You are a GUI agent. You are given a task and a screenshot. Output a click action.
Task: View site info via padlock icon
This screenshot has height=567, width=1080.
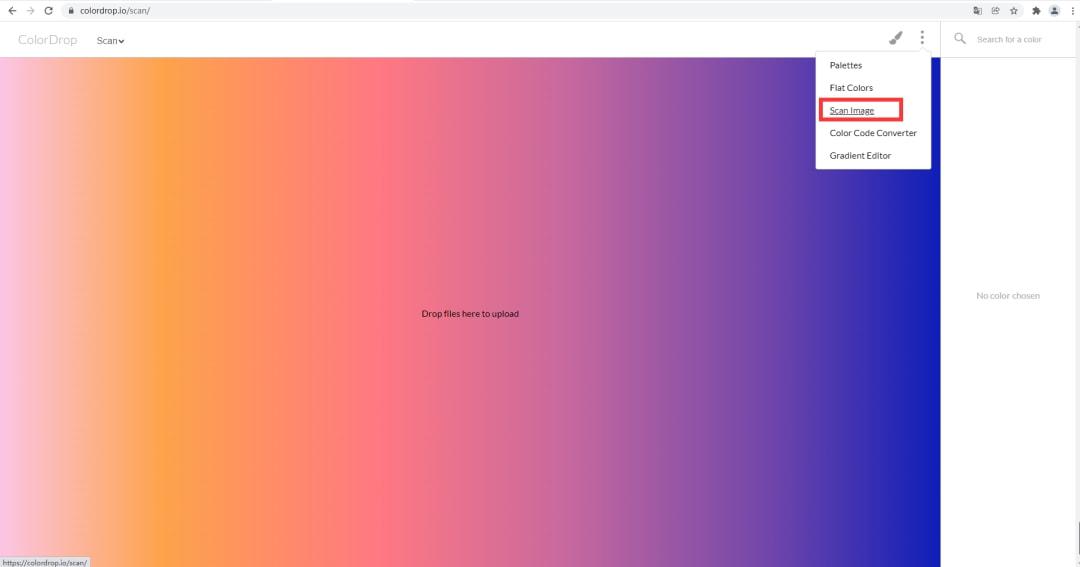pos(71,10)
